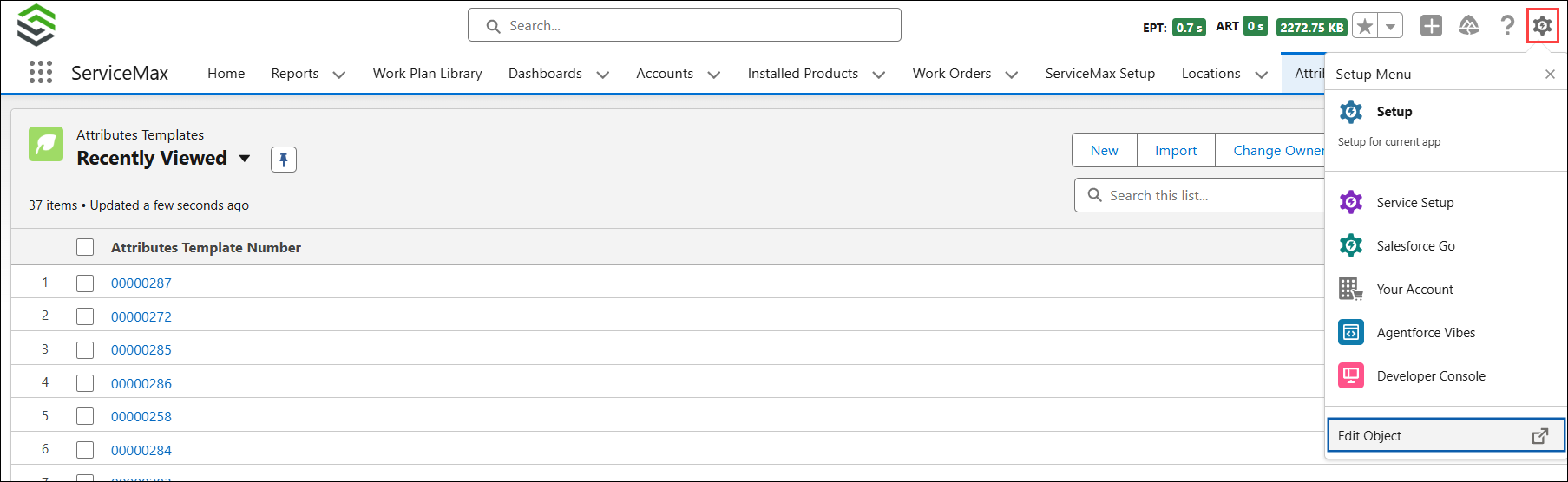Click the ServiceMax logo icon
The width and height of the screenshot is (1568, 482).
(x=36, y=25)
